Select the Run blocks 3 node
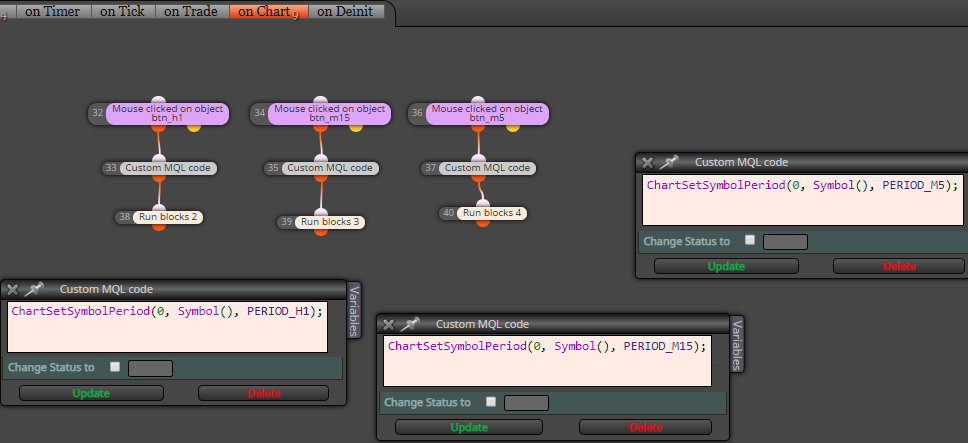The height and width of the screenshot is (443, 968). [330, 222]
